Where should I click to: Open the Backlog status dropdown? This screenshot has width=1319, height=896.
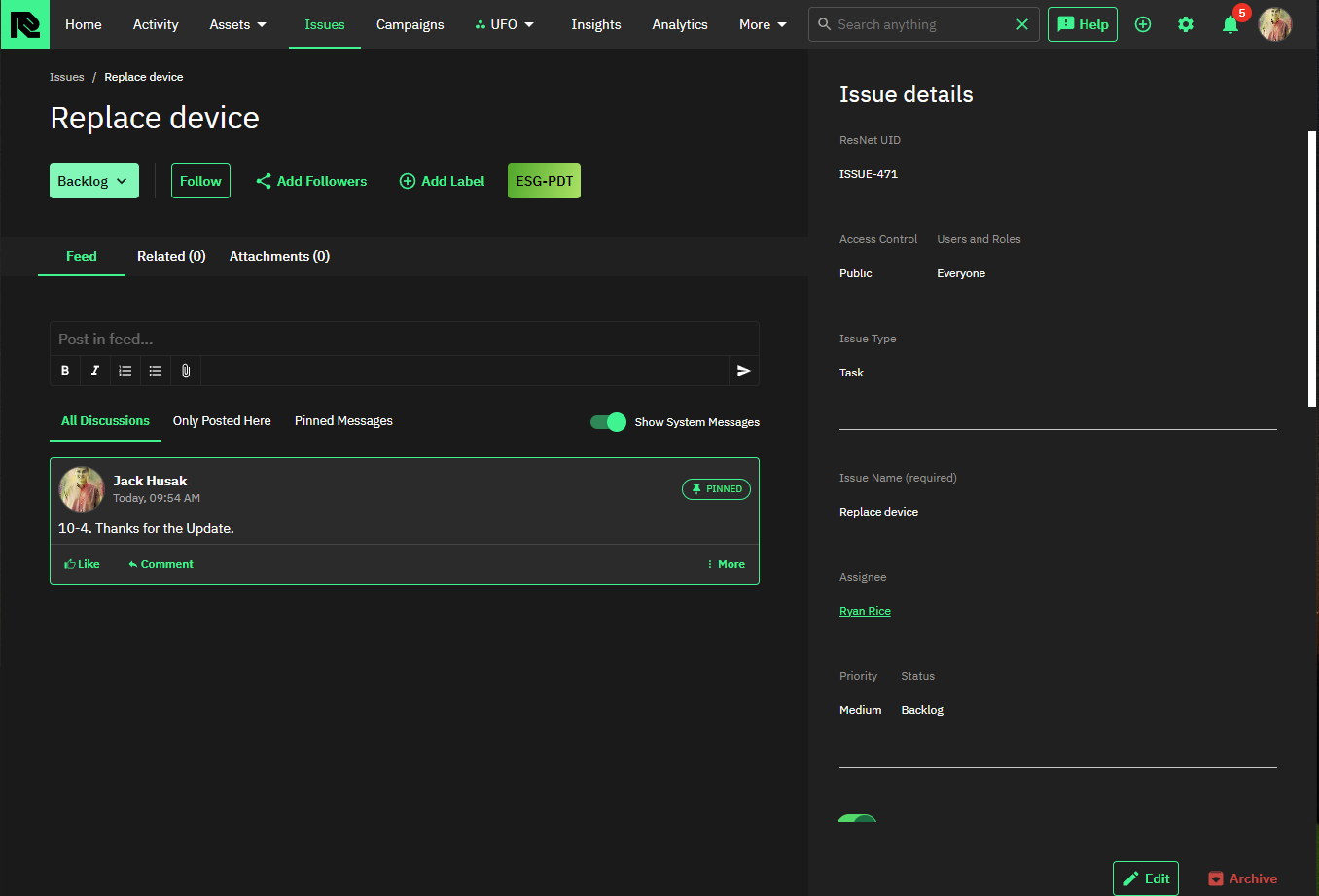94,181
